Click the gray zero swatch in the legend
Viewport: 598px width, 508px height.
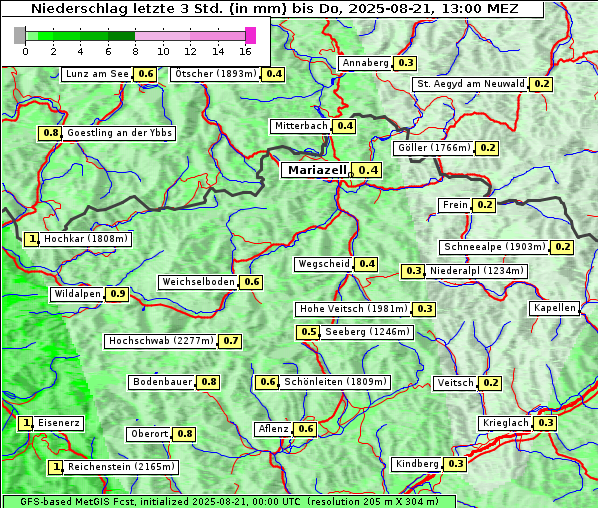pyautogui.click(x=19, y=35)
